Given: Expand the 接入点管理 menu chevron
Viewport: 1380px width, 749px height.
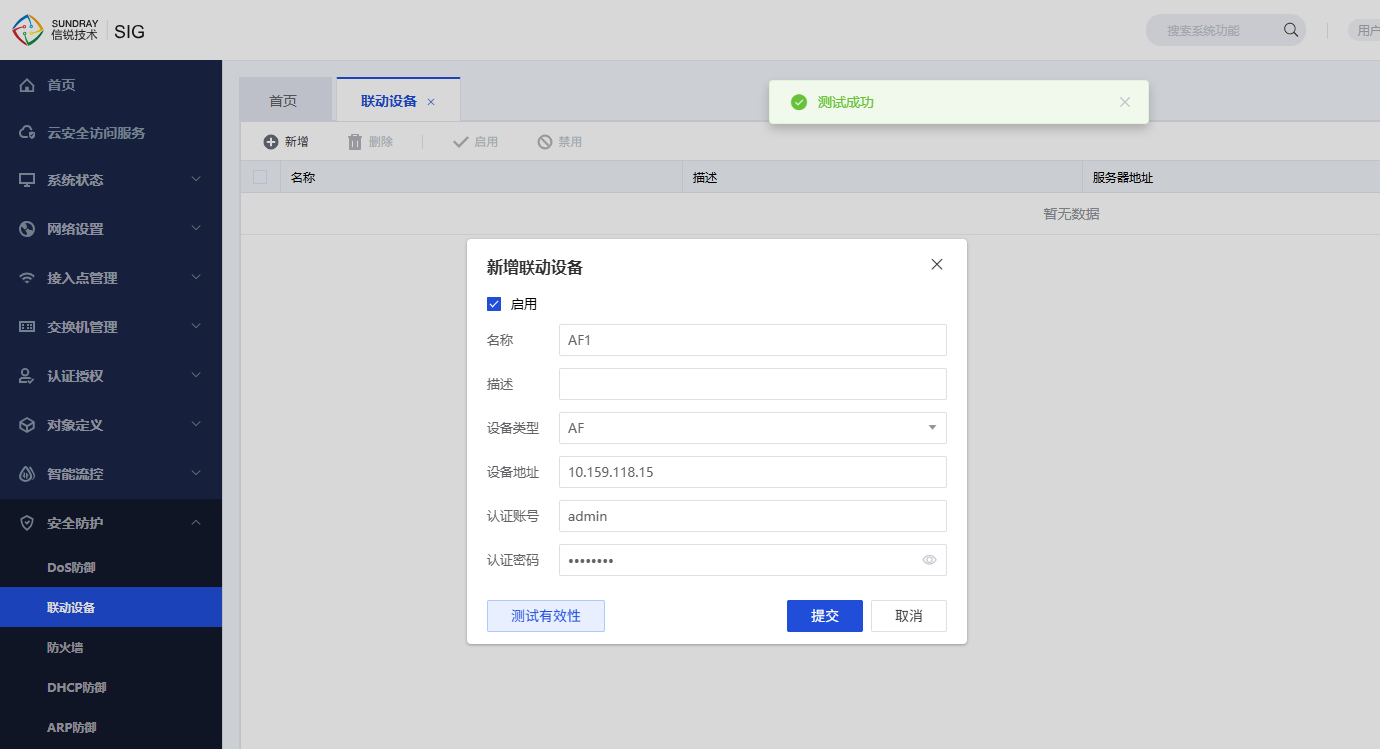Looking at the screenshot, I should pos(196,277).
